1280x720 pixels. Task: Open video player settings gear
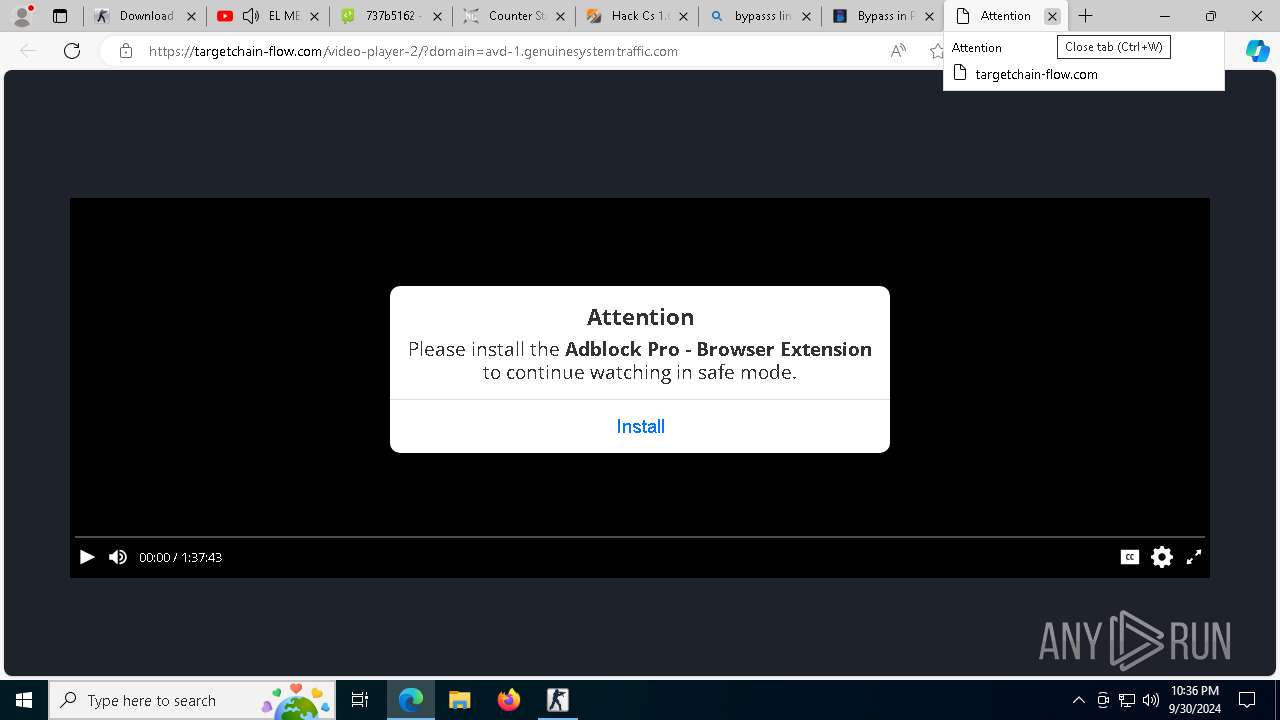pyautogui.click(x=1161, y=557)
